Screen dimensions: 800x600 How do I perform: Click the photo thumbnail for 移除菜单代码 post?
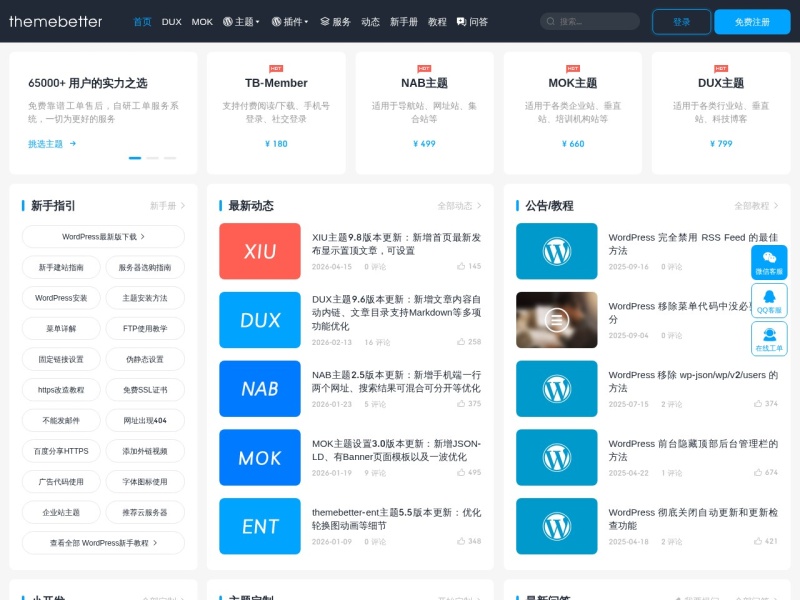coord(557,320)
